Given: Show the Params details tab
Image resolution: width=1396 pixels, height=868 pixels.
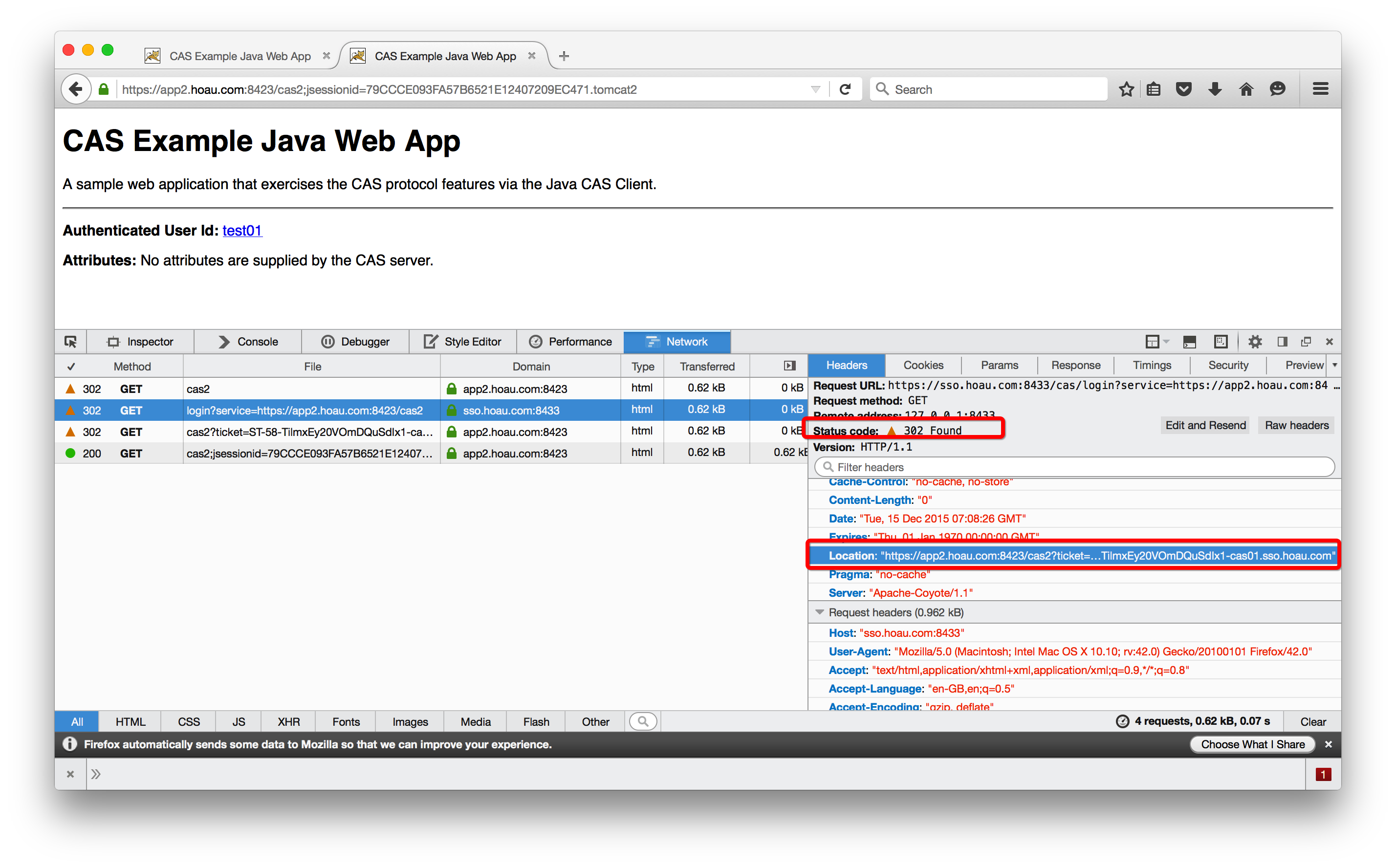Looking at the screenshot, I should tap(1000, 365).
